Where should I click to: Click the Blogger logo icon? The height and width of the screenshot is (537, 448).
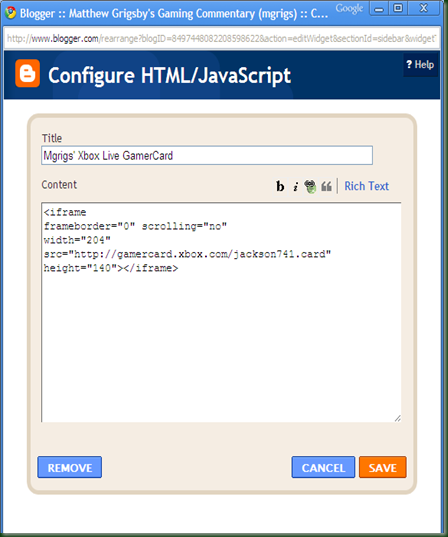(27, 73)
